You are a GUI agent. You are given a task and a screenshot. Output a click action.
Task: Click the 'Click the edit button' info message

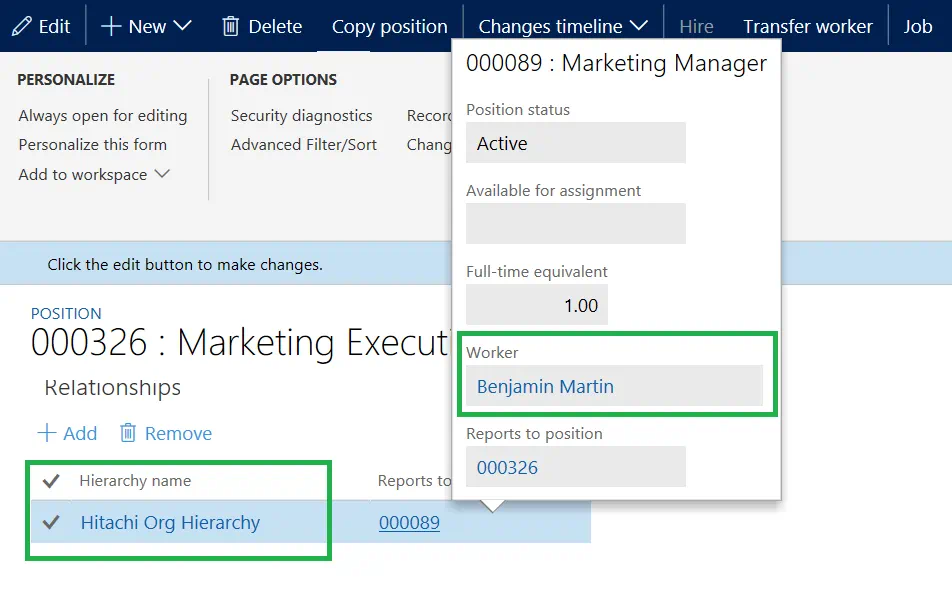click(185, 265)
